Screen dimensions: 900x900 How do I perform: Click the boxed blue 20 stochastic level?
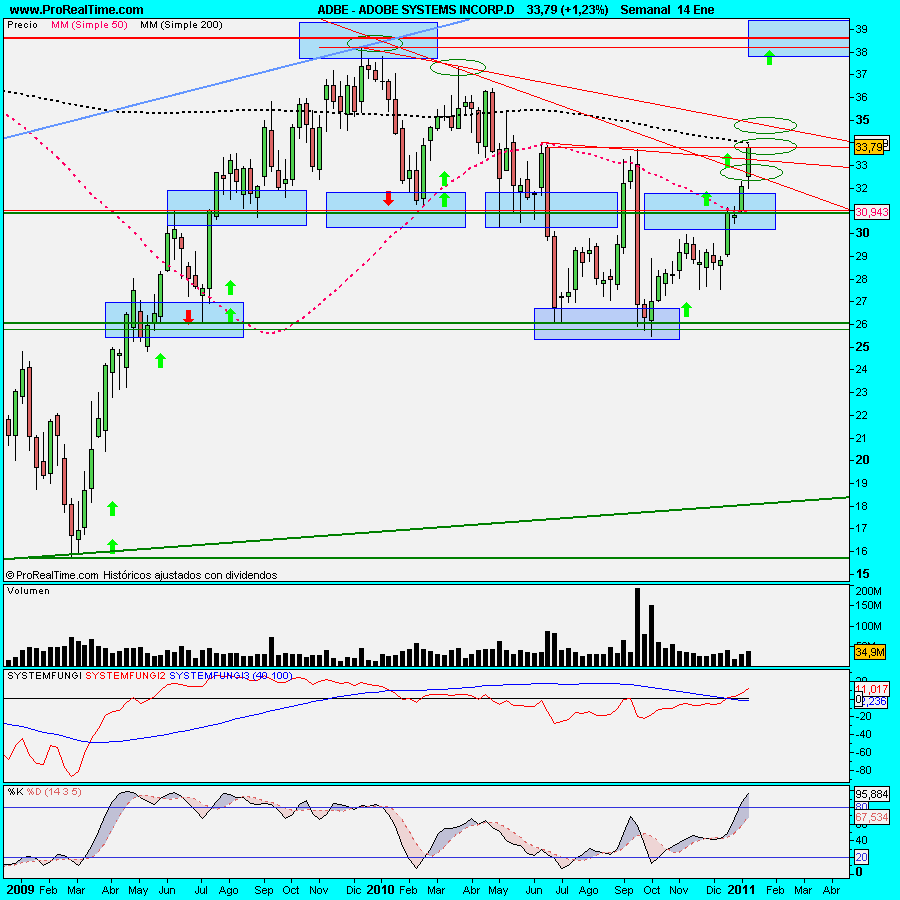[862, 857]
